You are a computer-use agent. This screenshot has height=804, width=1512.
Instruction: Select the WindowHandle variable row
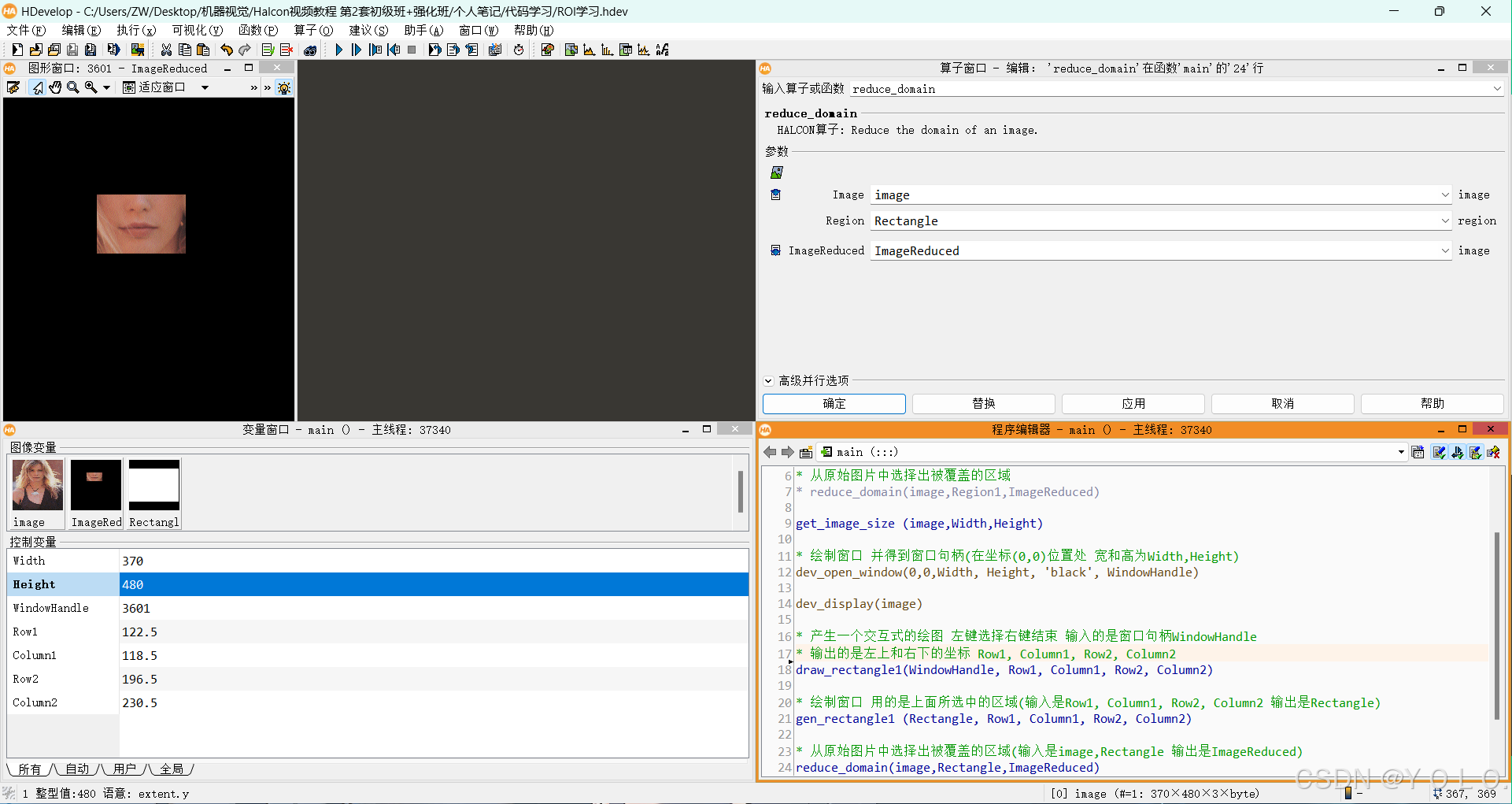pyautogui.click(x=378, y=608)
